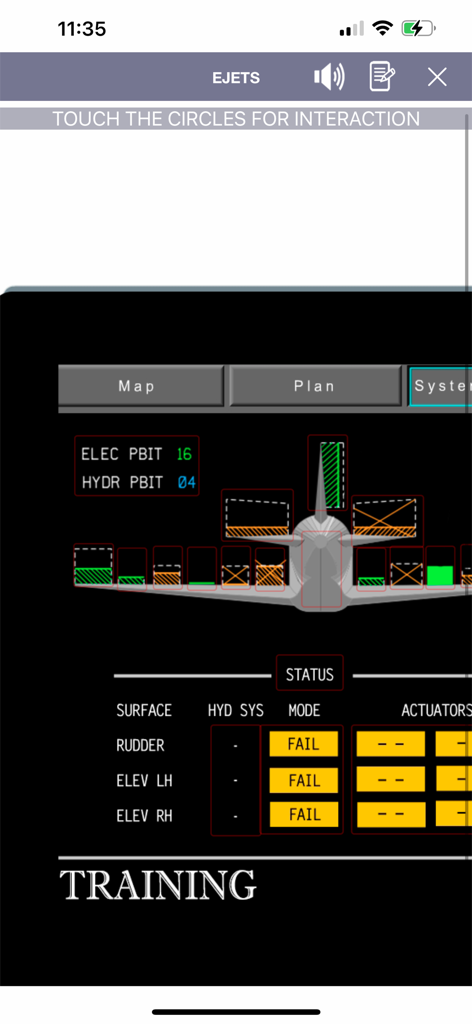Tap the solid green right wing surface indicator
This screenshot has height=1024, width=472.
tap(440, 568)
